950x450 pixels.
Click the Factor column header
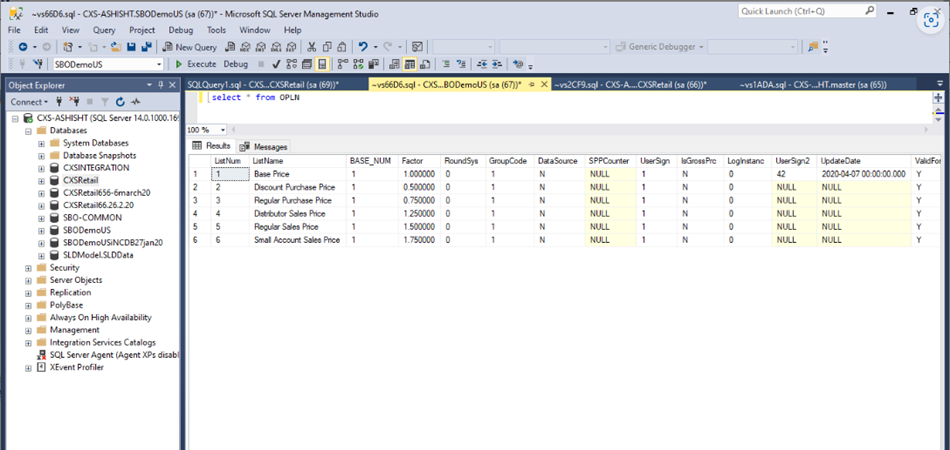(419, 161)
